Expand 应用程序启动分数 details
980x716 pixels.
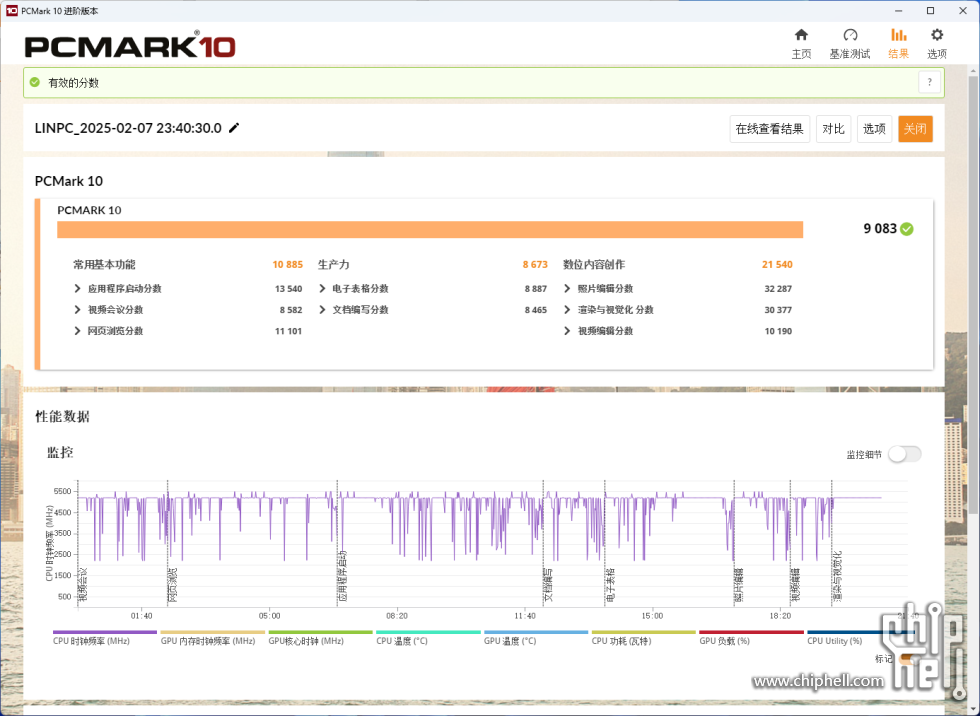coord(77,289)
